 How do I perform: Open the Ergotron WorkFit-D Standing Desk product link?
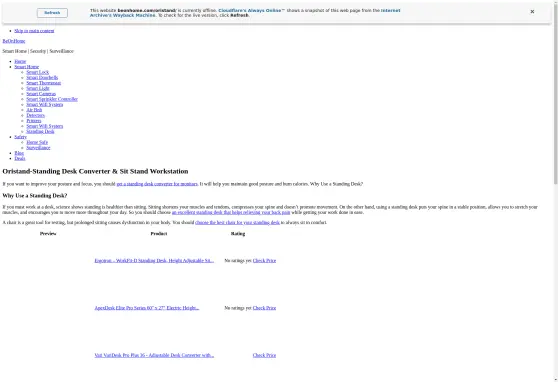coord(154,261)
